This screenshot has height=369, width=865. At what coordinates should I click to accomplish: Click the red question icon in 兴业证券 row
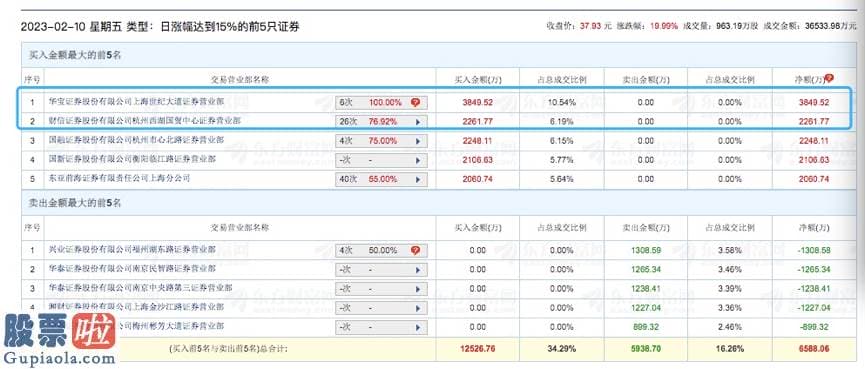coord(415,250)
